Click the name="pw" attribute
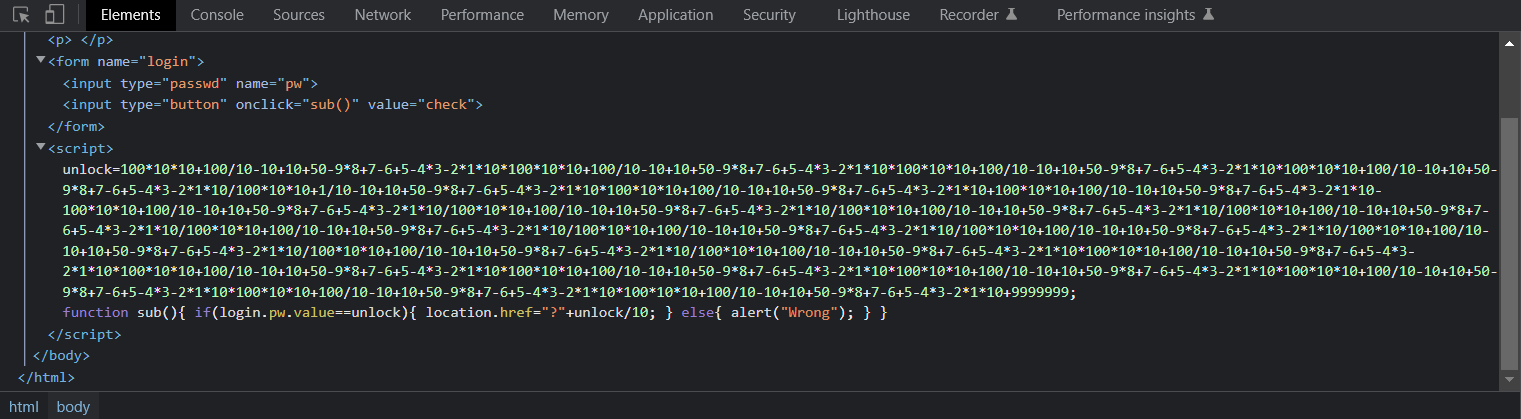The image size is (1521, 419). [x=272, y=83]
